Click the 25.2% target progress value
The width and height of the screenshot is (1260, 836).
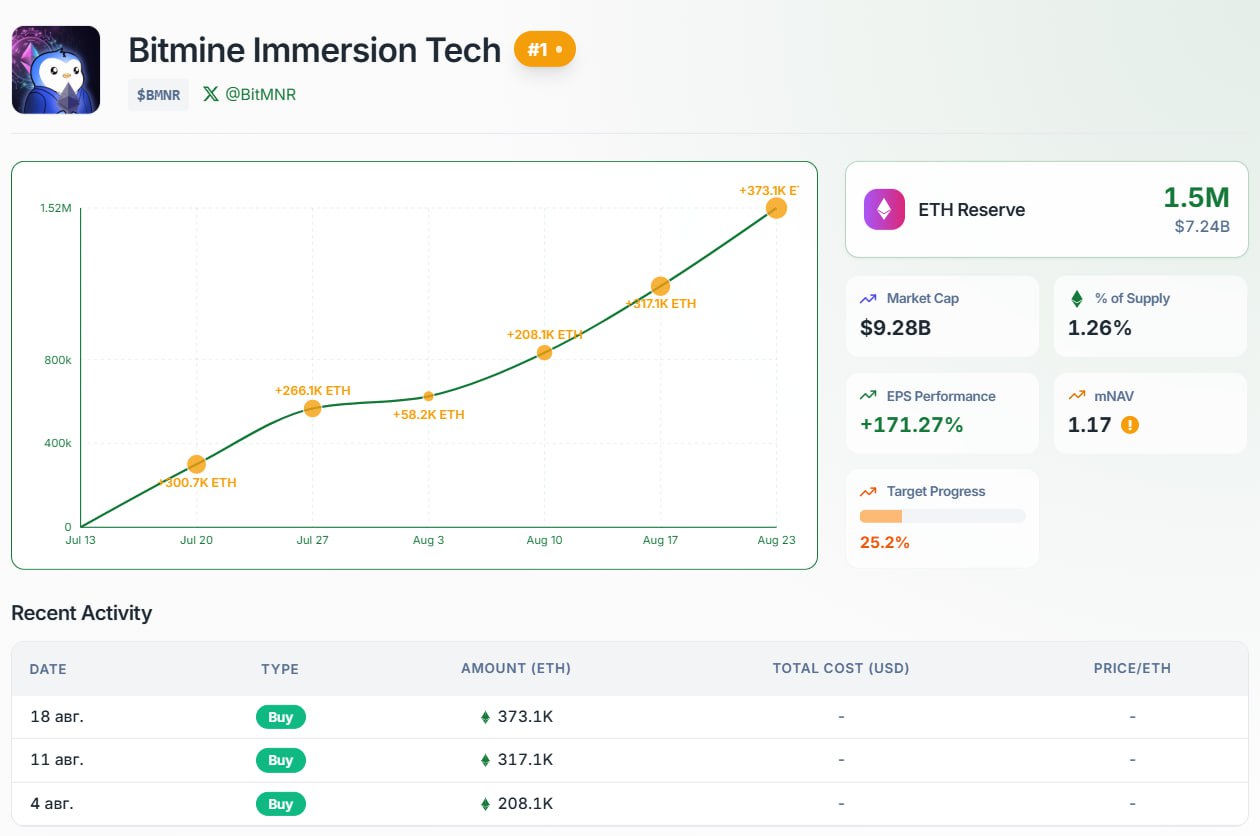pos(885,543)
